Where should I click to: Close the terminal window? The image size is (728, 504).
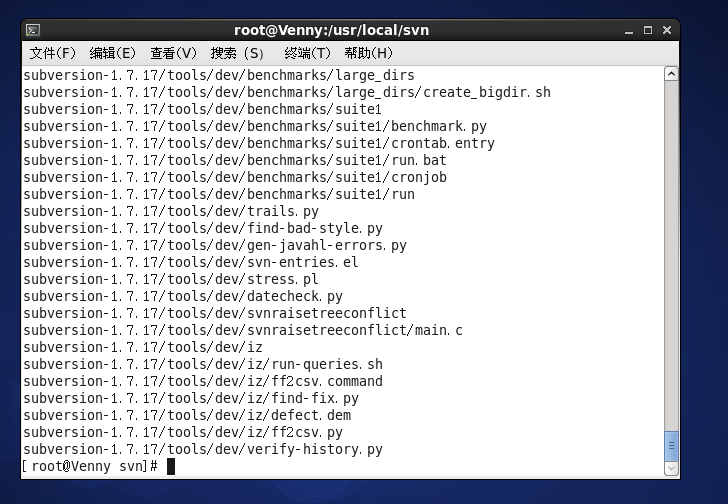(667, 30)
